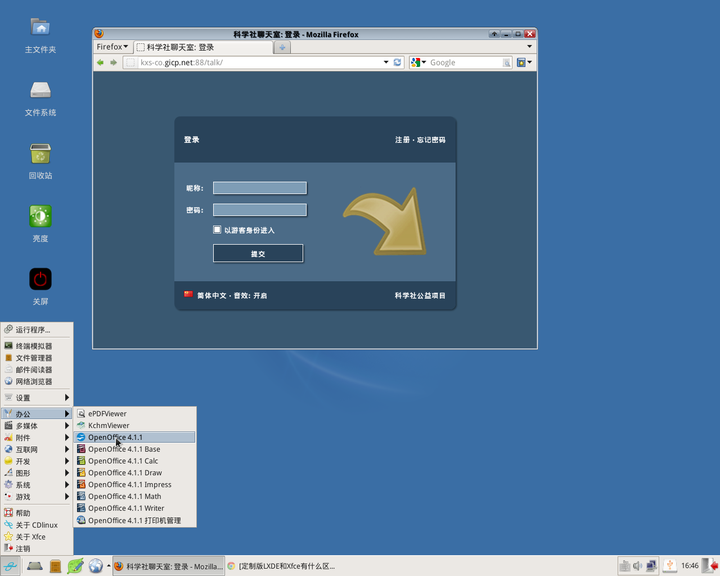Click the show desktop launcher on the panel
Image resolution: width=720 pixels, height=576 pixels.
pyautogui.click(x=34, y=566)
